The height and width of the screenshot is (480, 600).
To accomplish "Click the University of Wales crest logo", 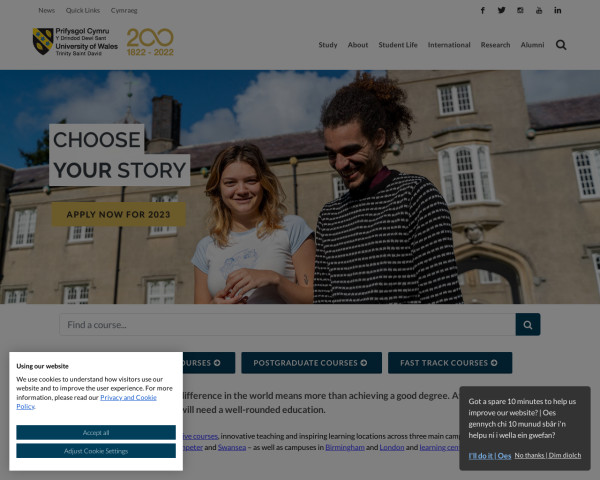I will [43, 41].
